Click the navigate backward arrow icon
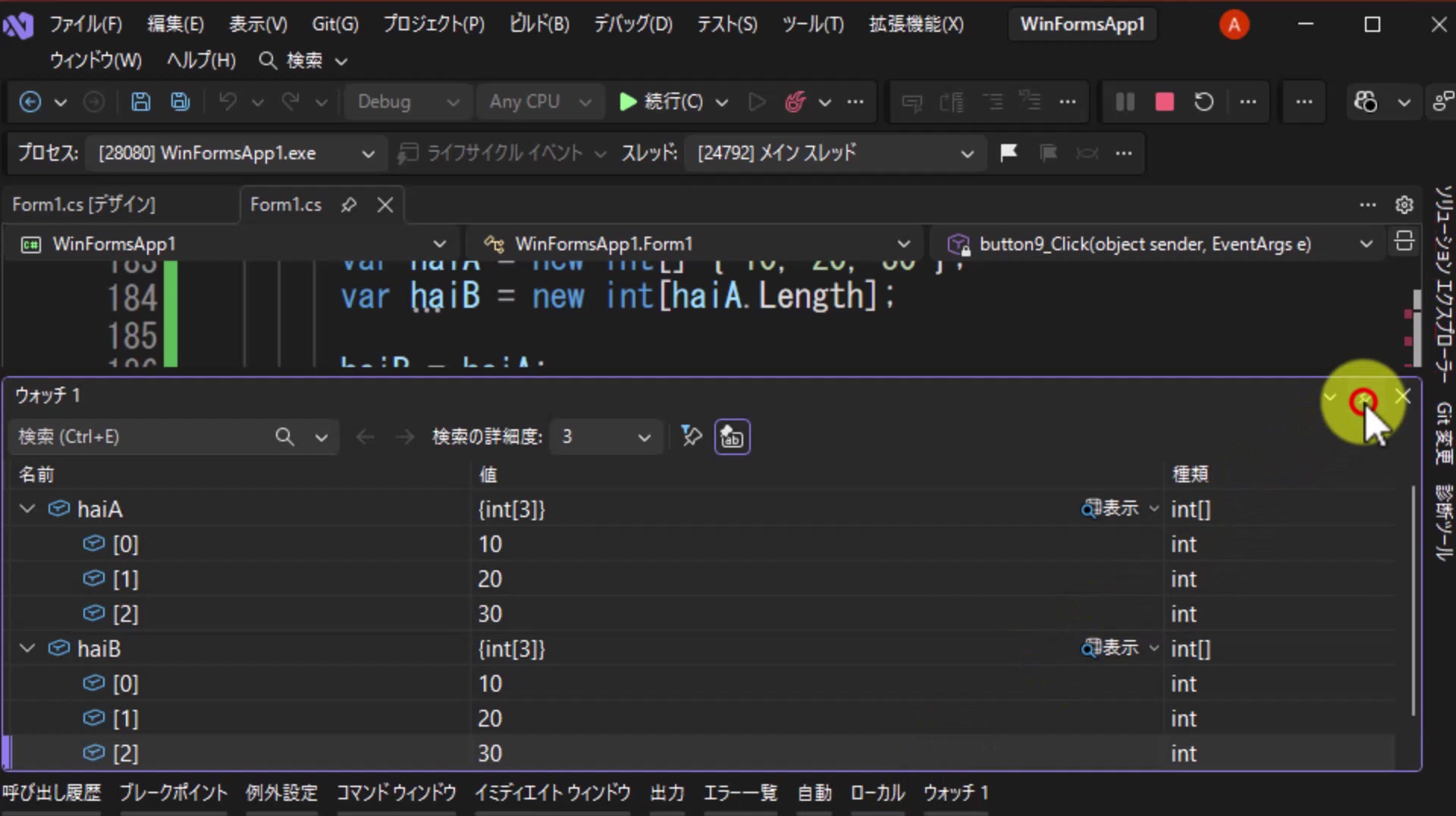1456x816 pixels. pyautogui.click(x=30, y=102)
